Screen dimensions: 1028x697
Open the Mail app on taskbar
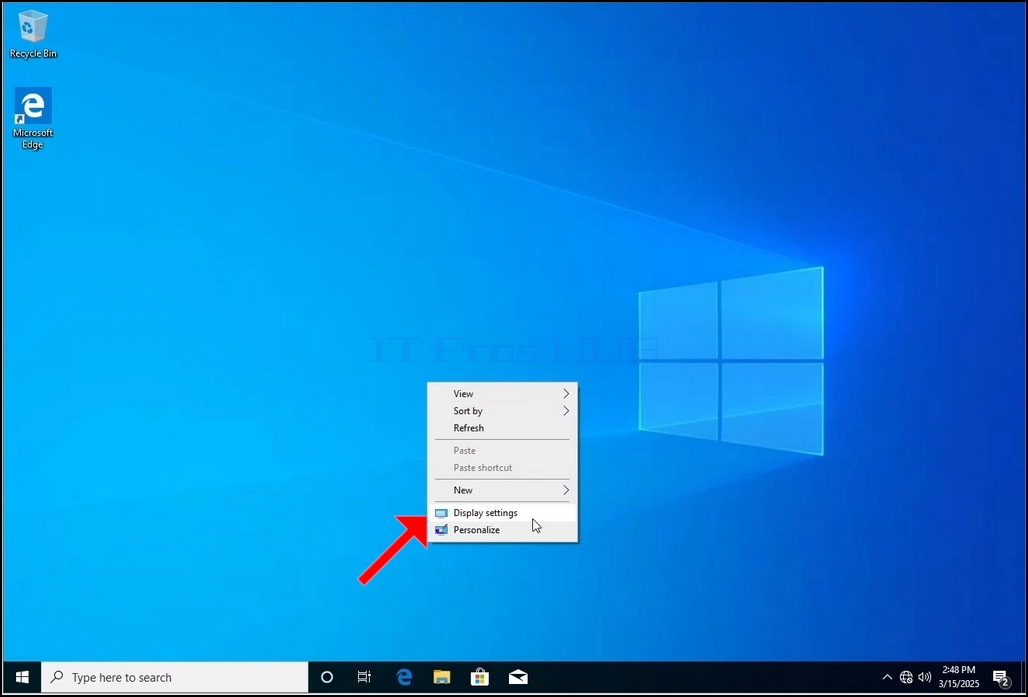click(x=518, y=677)
